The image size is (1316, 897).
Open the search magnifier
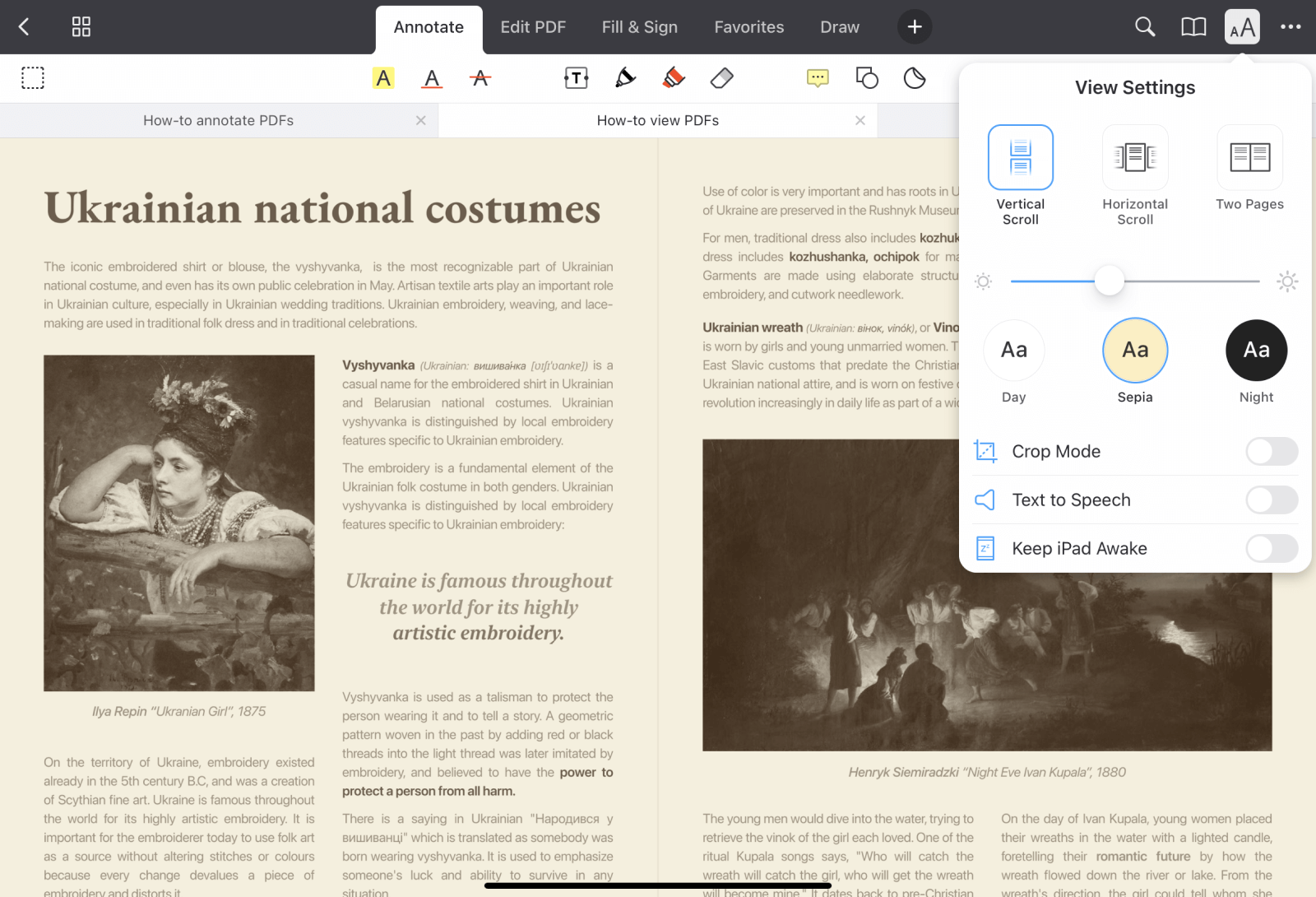(x=1145, y=27)
